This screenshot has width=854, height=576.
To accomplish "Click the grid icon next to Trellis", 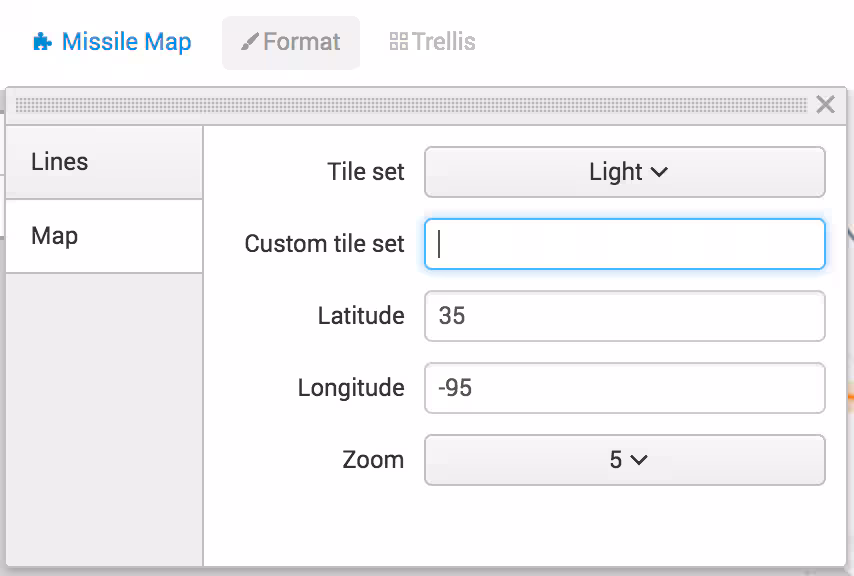I will [398, 42].
